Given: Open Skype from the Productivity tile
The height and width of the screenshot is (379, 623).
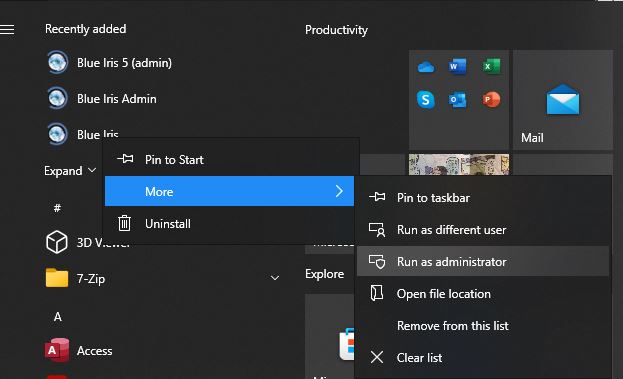Looking at the screenshot, I should click(426, 100).
